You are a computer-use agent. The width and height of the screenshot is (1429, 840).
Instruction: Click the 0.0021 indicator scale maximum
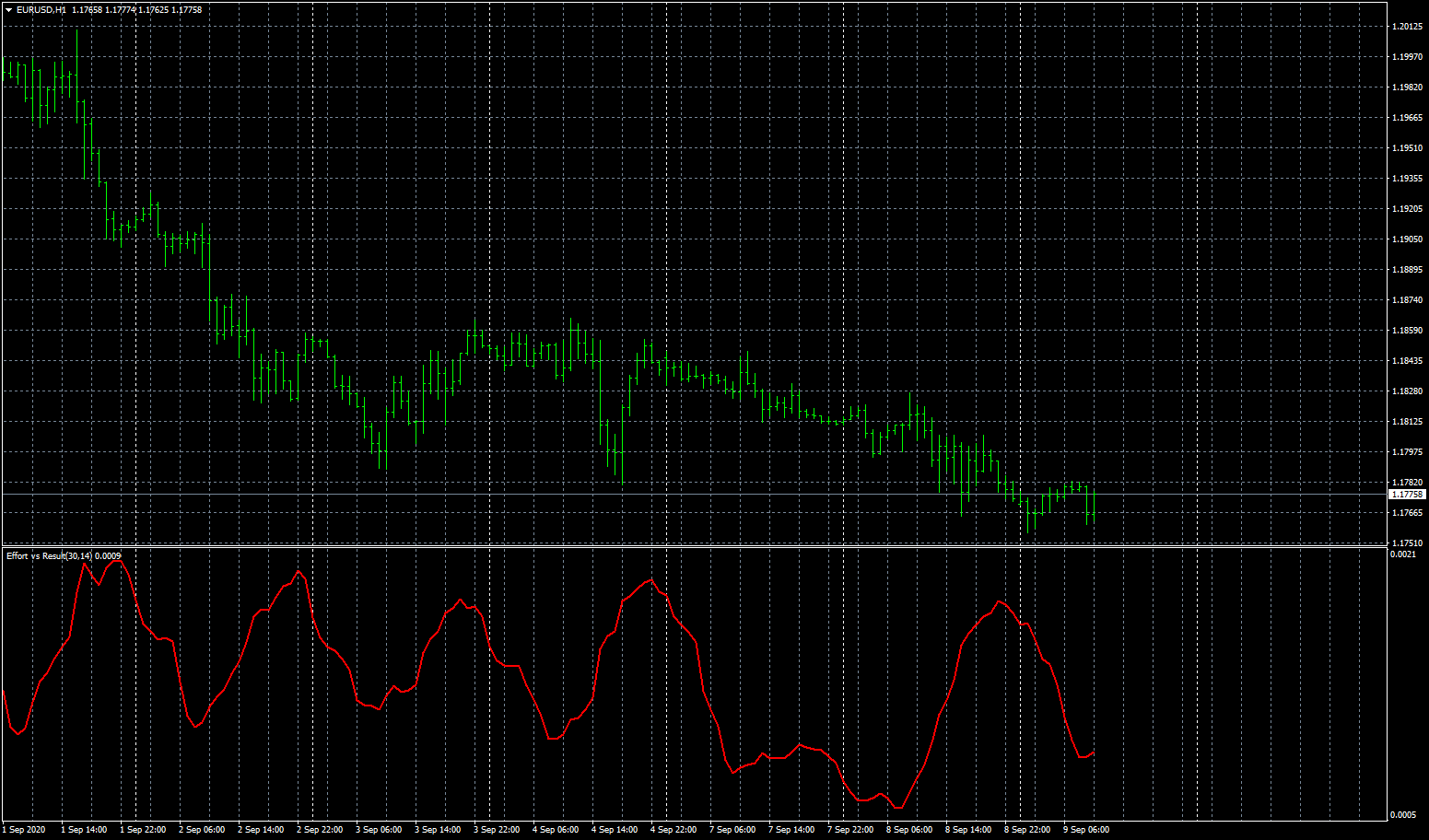pos(1403,554)
